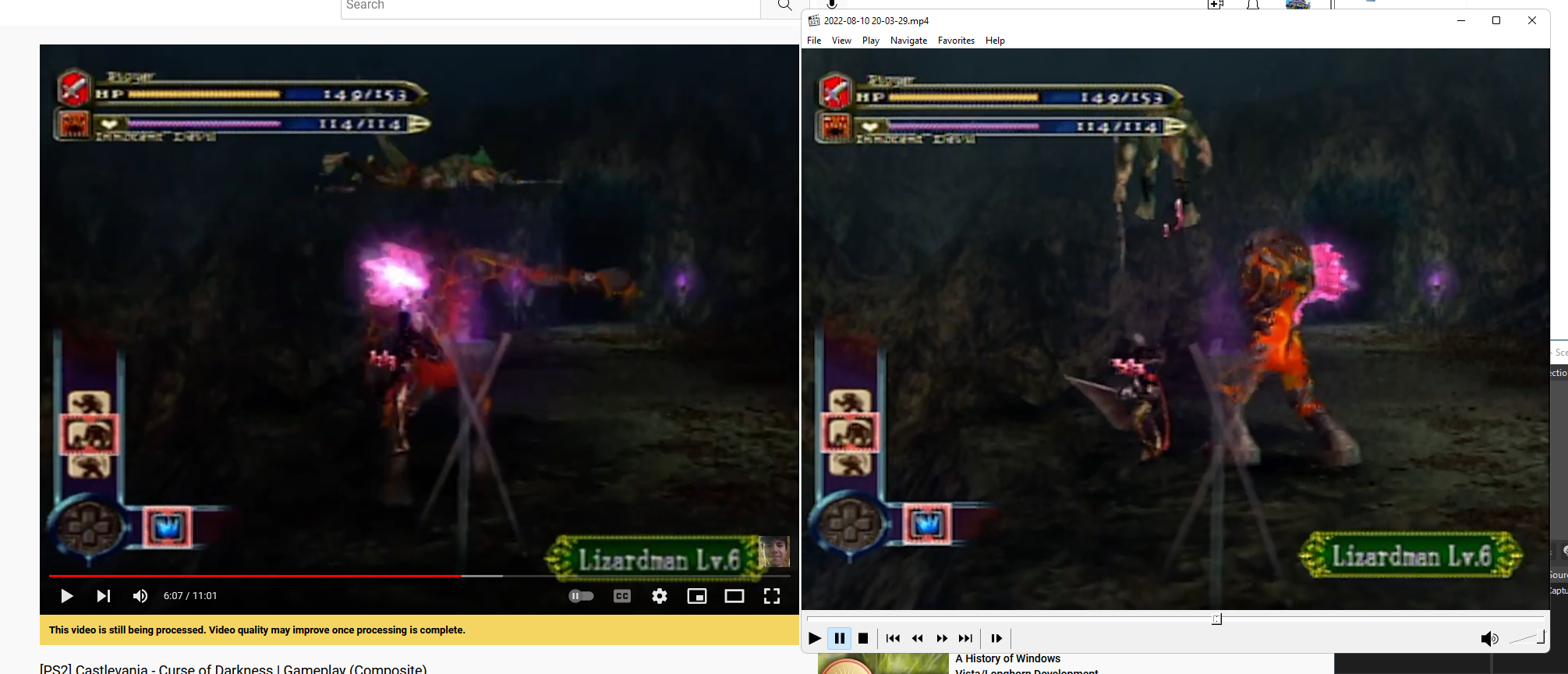Open the Navigate menu

tap(908, 41)
